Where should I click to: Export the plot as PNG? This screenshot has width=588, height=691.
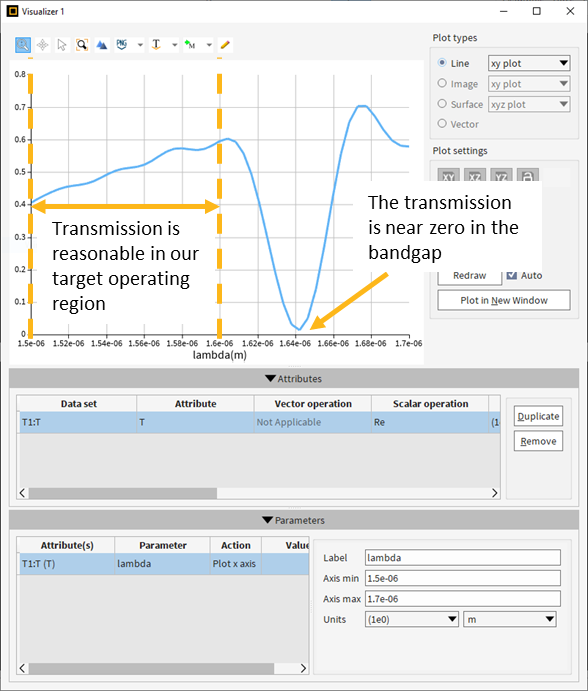[122, 45]
